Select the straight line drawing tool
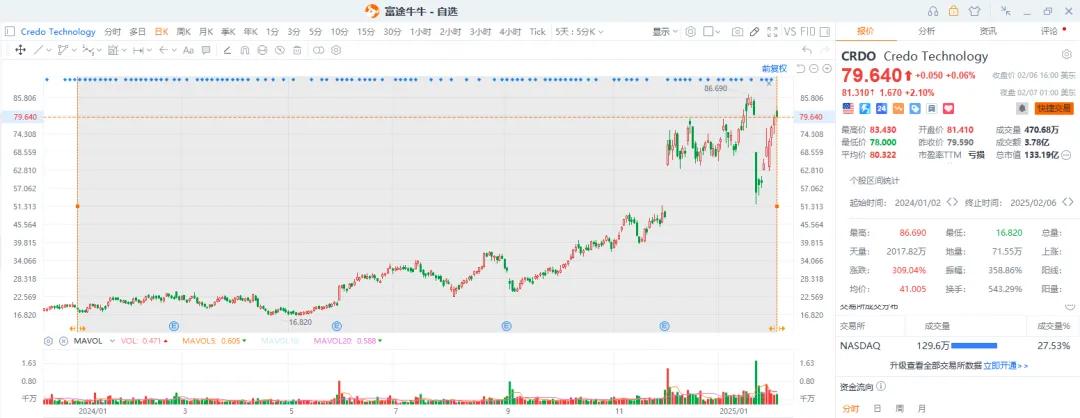Screen dimensions: 1080x418 [38, 50]
